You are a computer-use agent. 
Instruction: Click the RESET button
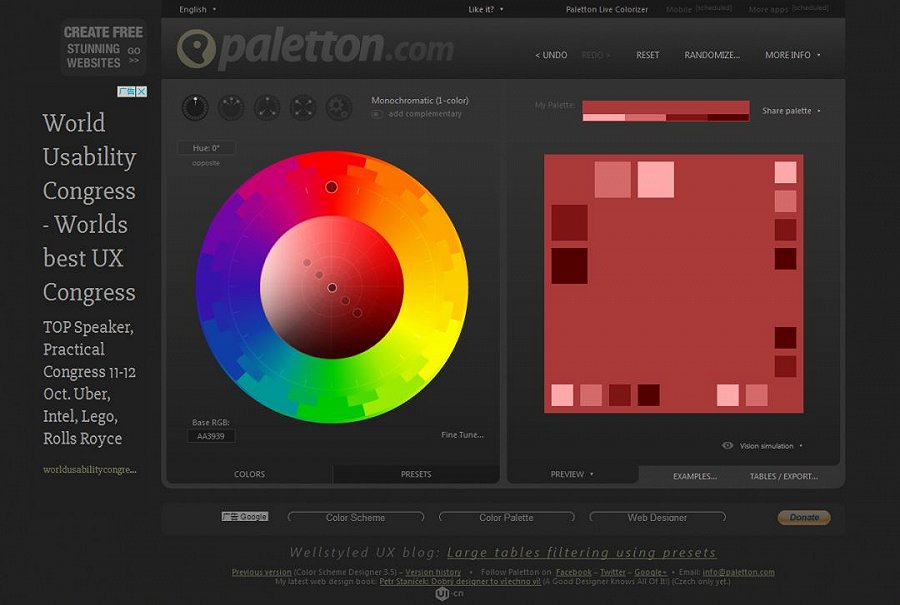647,55
